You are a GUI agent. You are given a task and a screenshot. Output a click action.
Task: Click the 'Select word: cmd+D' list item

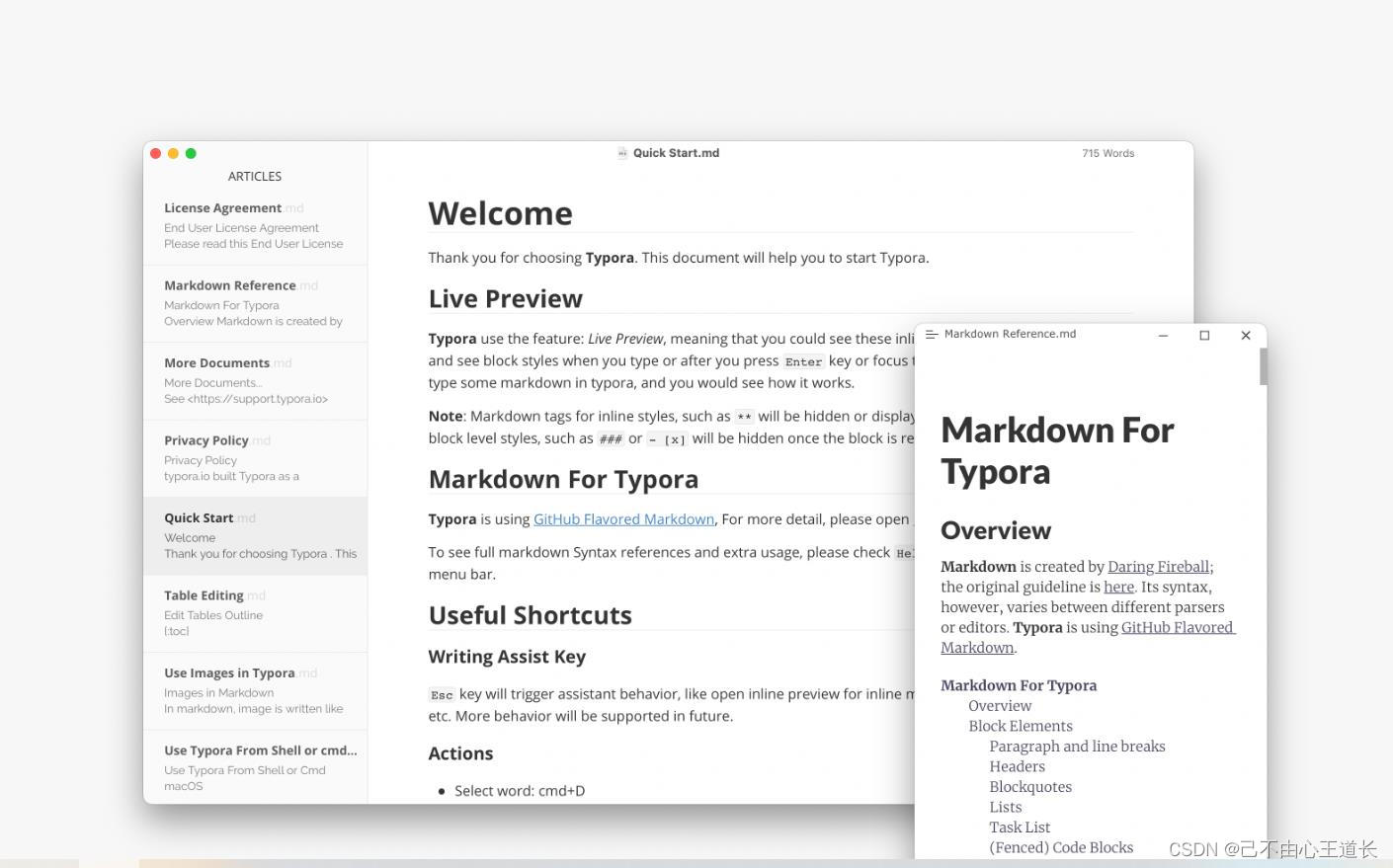point(520,791)
